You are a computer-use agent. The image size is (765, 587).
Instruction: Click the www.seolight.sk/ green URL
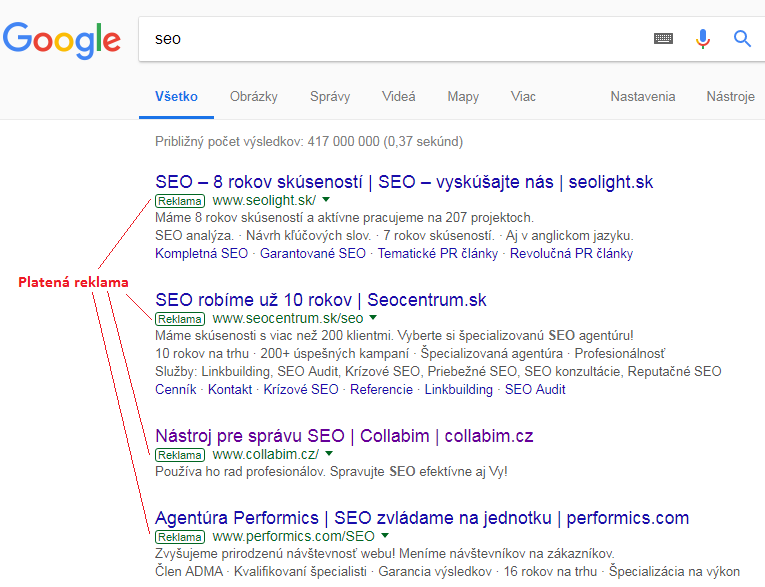point(264,200)
